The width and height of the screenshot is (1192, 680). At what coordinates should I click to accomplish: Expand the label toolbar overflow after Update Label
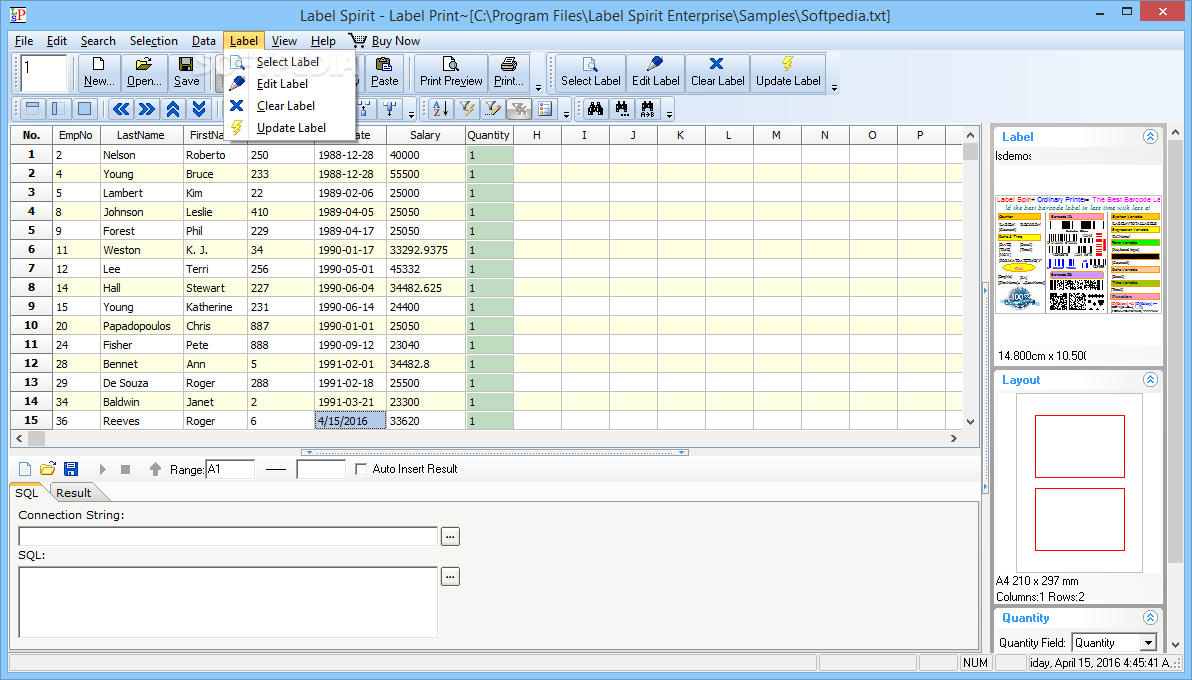(x=834, y=87)
